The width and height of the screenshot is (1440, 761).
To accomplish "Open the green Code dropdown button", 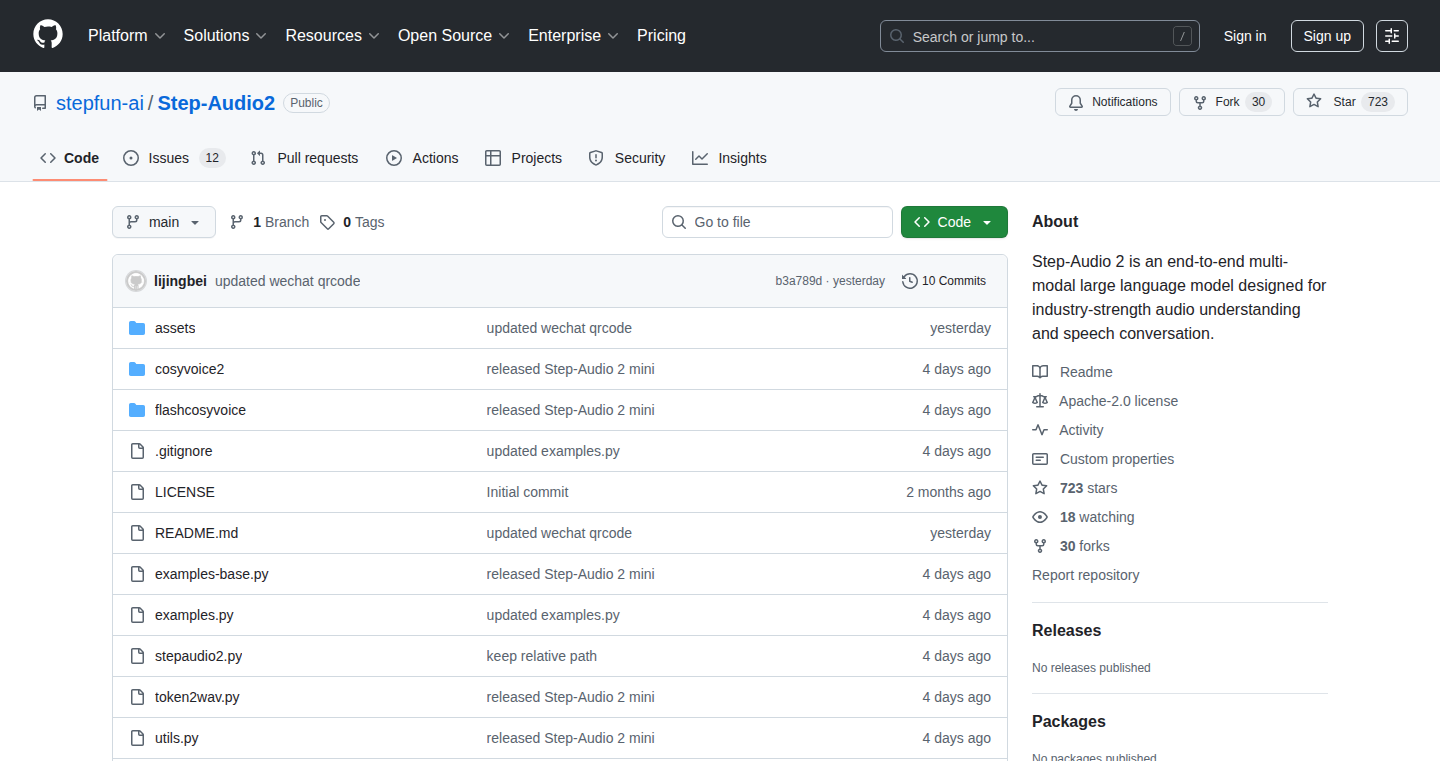I will click(x=954, y=222).
